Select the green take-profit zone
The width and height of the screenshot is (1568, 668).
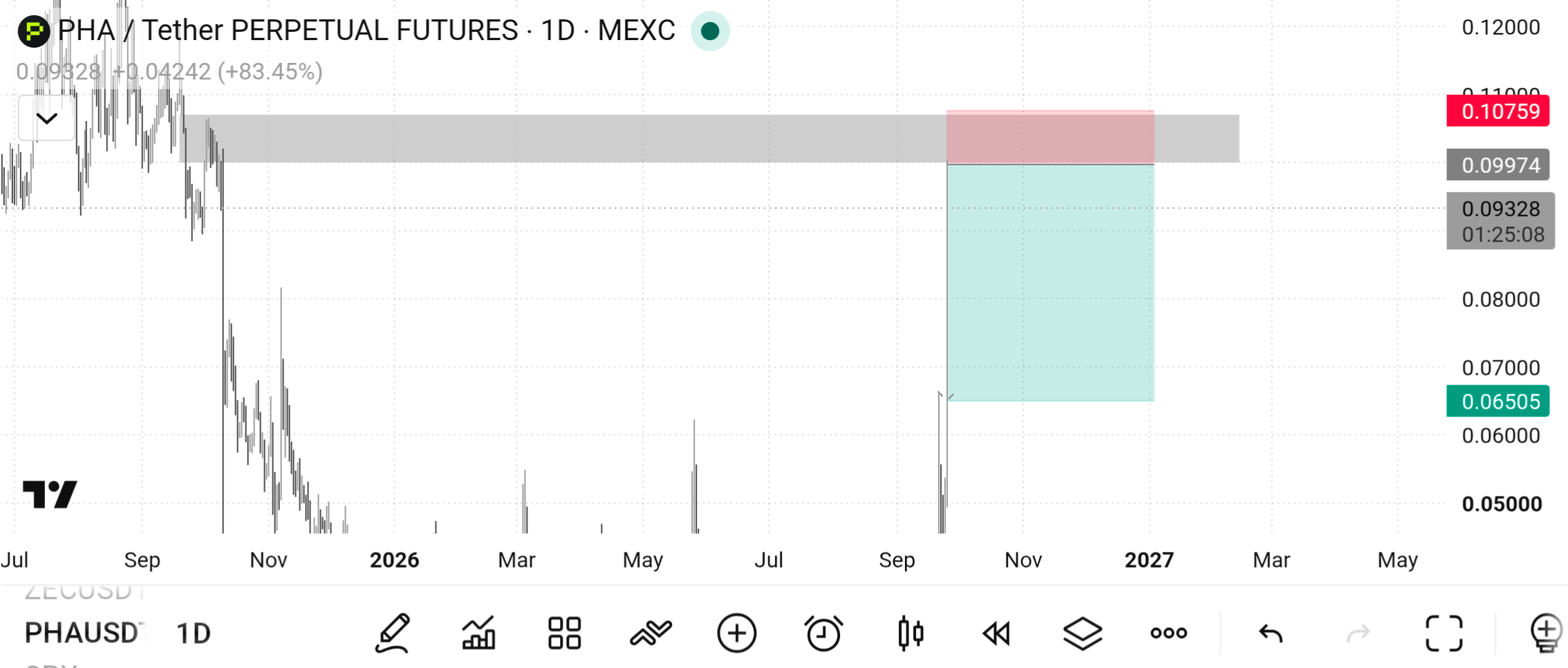[1050, 282]
